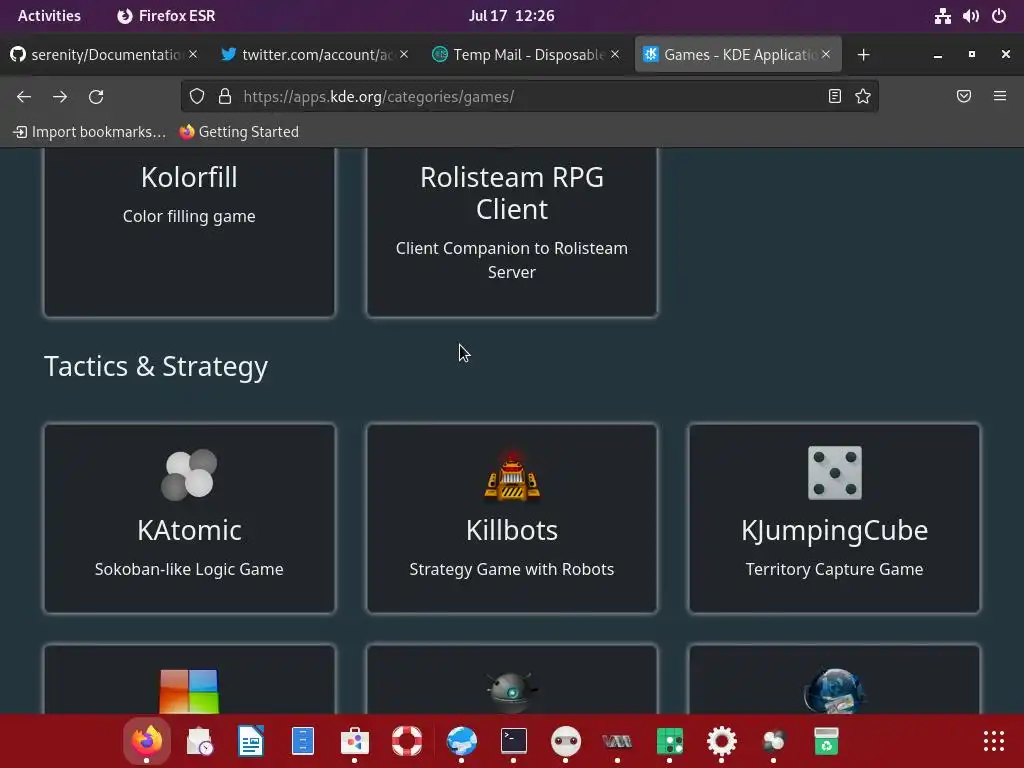Open the four colored squares game icon
The image size is (1024, 768).
[189, 690]
